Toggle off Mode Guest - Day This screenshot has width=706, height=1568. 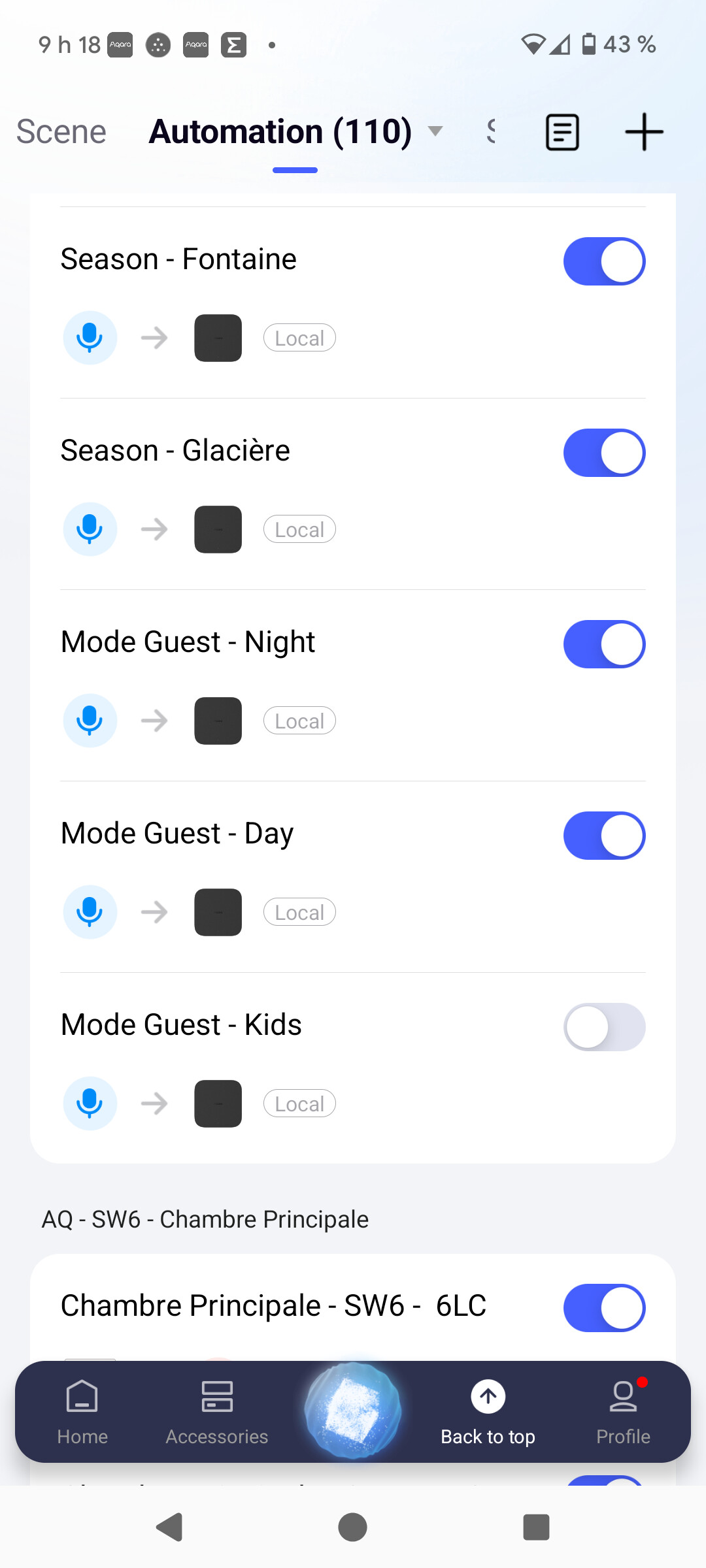click(x=604, y=836)
